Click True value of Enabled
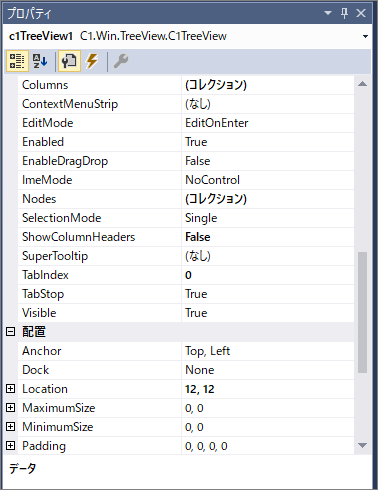 [196, 142]
